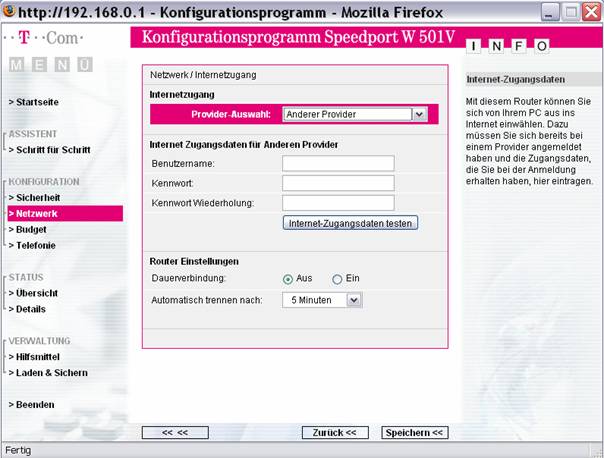Open Automatisch trennen nach dropdown
Viewport: 604px width, 458px height.
pyautogui.click(x=322, y=300)
